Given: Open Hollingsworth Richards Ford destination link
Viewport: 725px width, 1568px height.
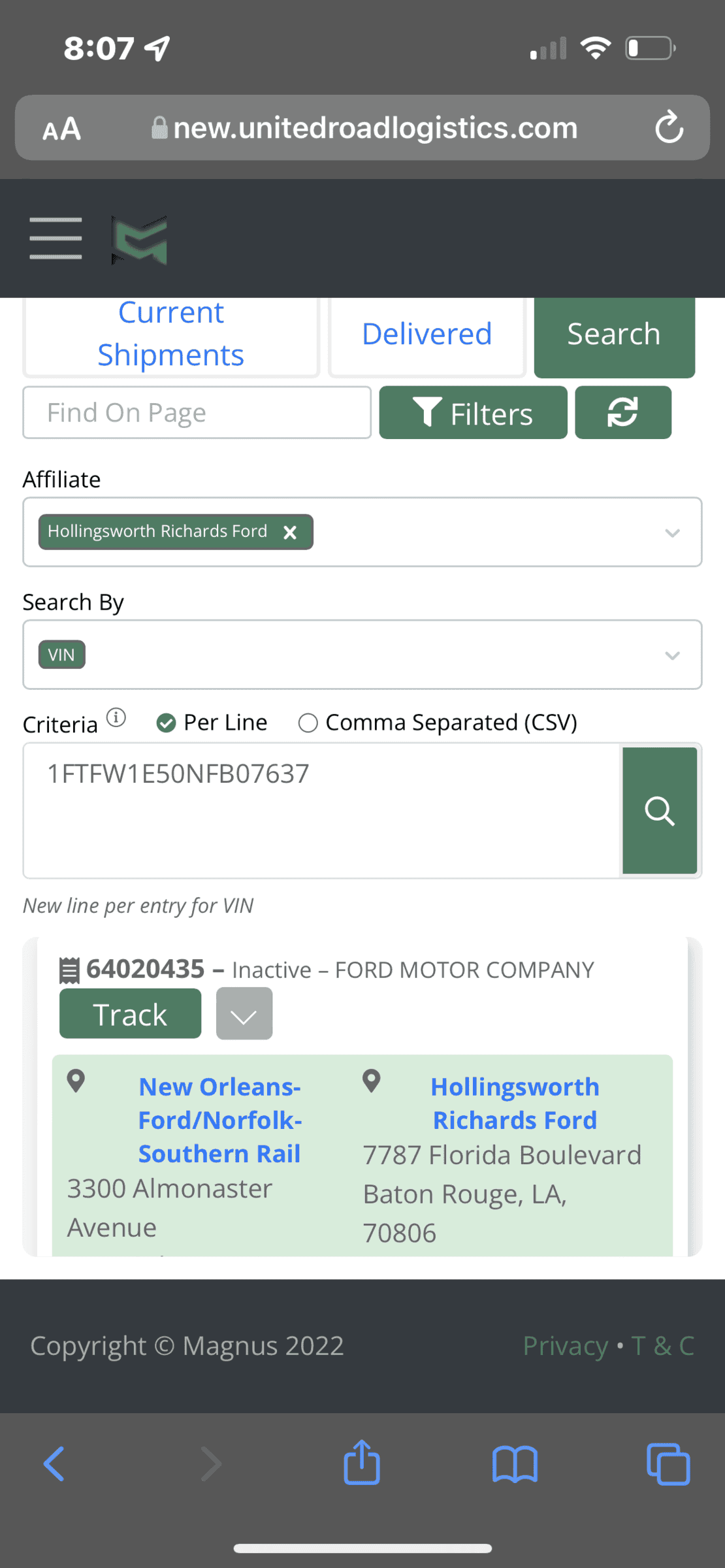Looking at the screenshot, I should [x=515, y=1103].
